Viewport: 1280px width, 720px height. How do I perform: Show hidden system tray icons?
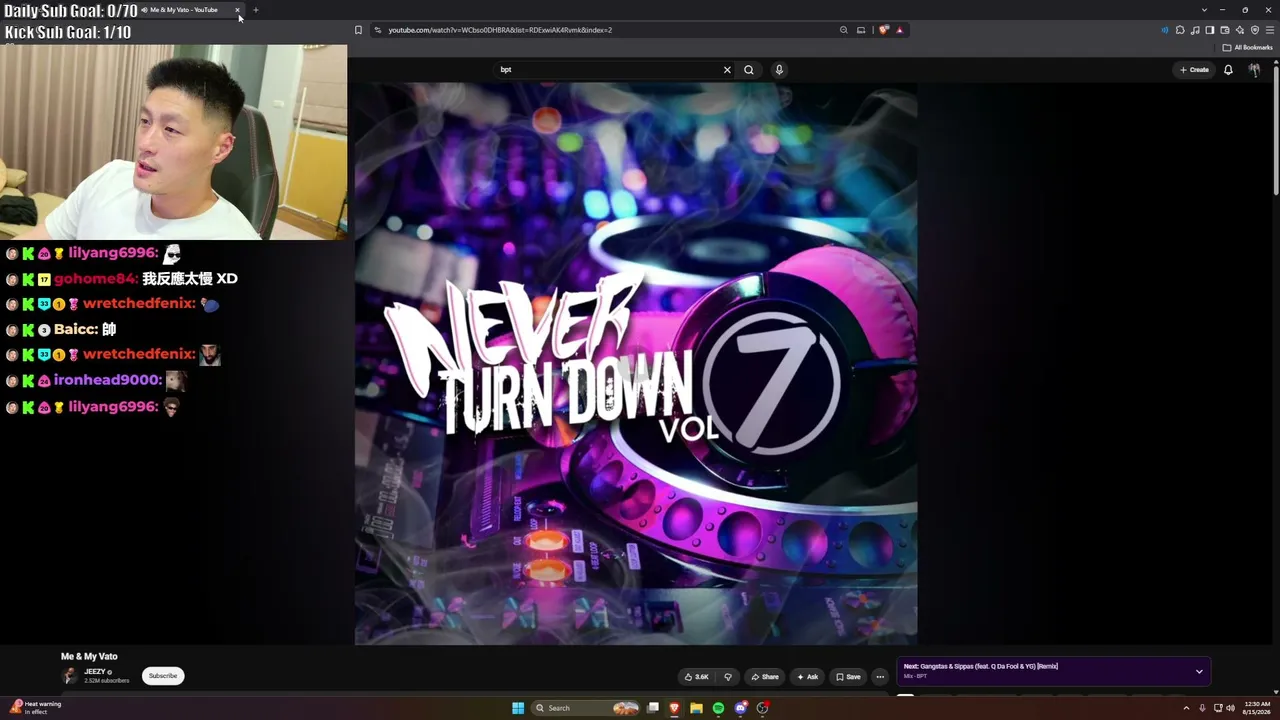(1187, 708)
